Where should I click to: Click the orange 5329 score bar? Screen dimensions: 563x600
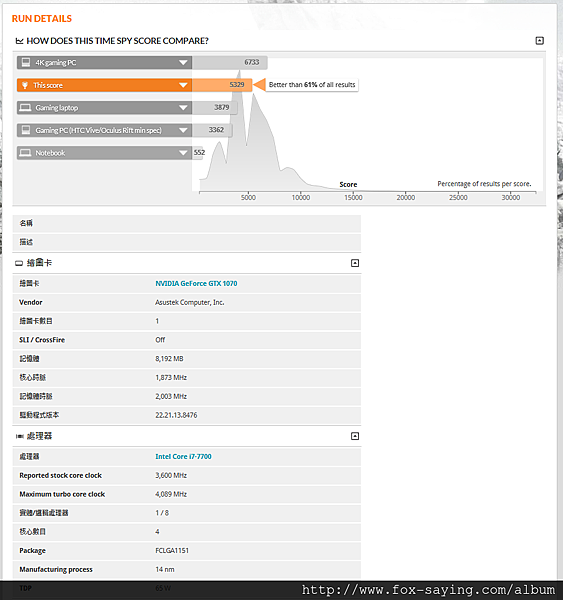pyautogui.click(x=222, y=85)
